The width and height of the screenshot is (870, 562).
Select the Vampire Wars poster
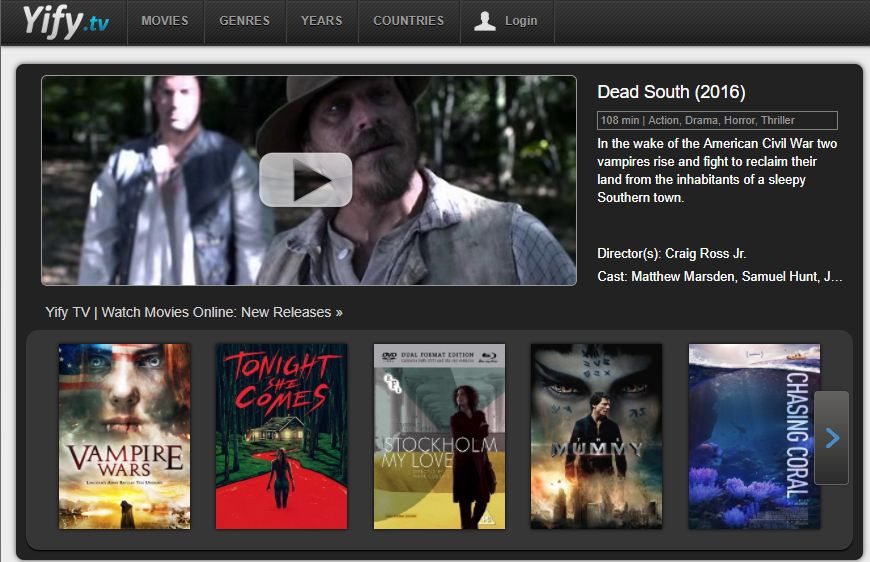tap(124, 436)
